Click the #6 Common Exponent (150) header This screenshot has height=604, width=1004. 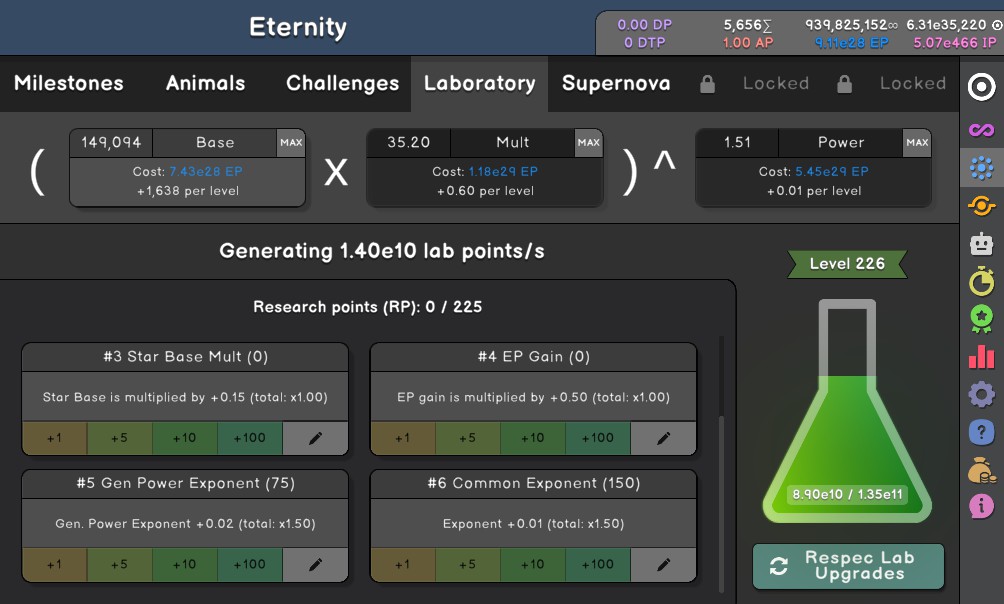point(533,484)
